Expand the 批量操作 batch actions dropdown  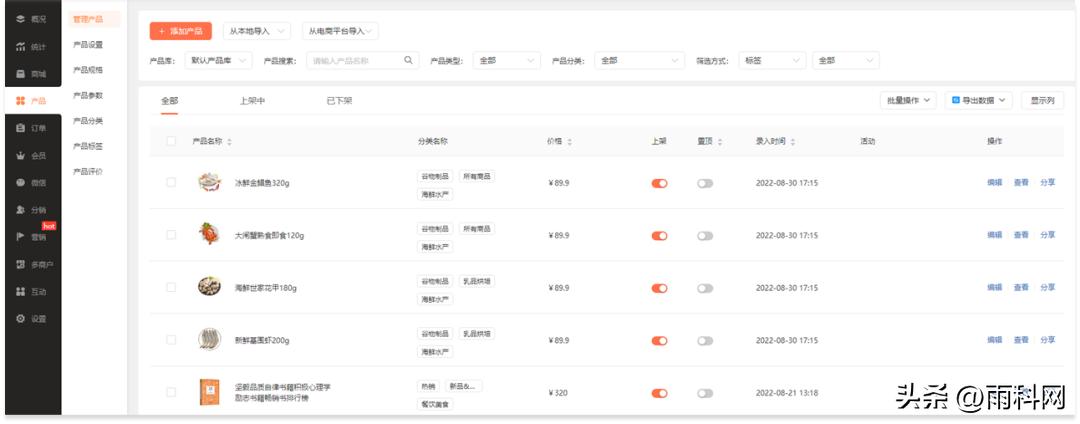908,100
